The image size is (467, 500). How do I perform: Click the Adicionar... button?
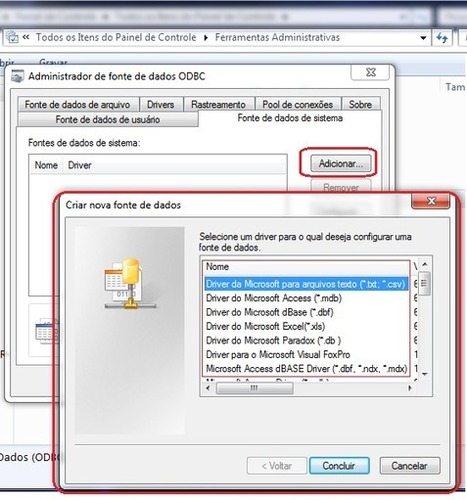[340, 164]
